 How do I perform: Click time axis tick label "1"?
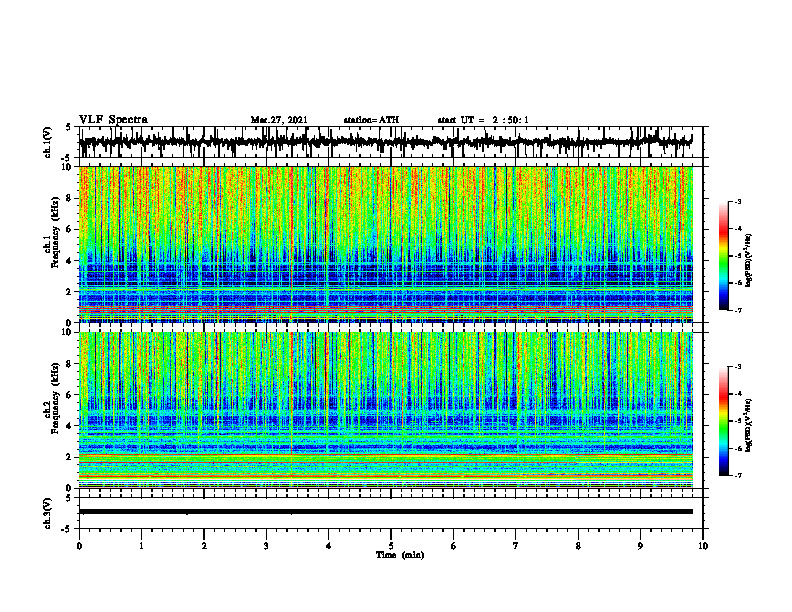click(141, 546)
